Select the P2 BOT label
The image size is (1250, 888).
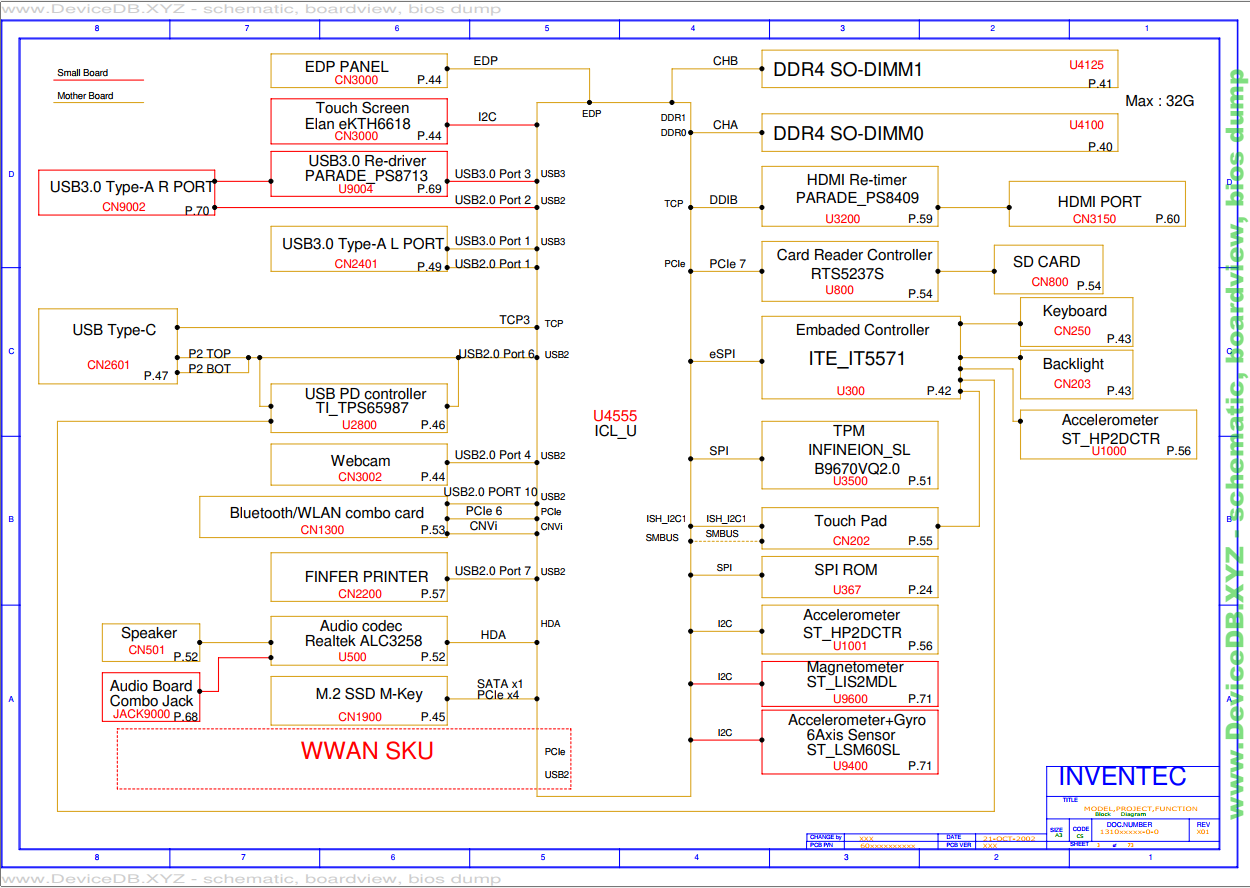coord(210,369)
